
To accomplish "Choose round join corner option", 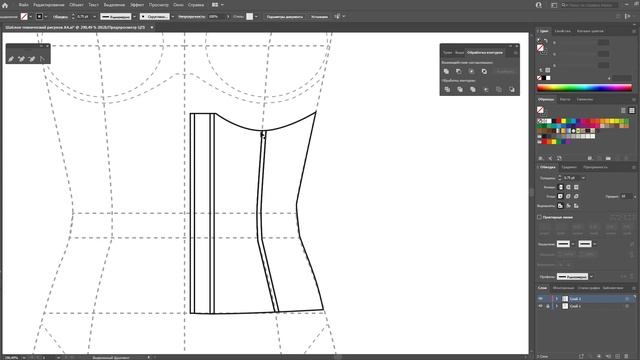I will (x=568, y=196).
